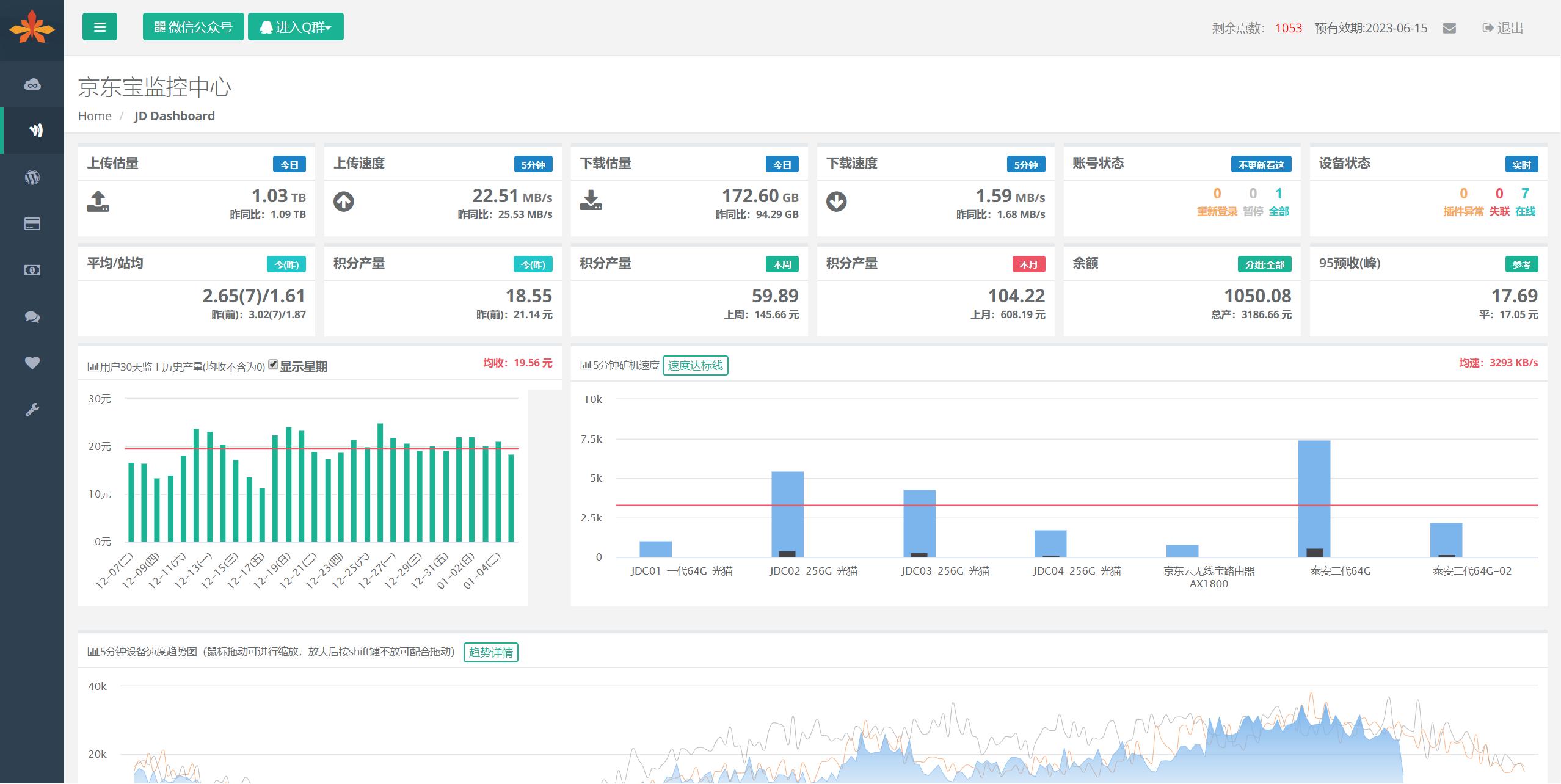This screenshot has height=784, width=1561.
Task: Open messages via the envelope icon
Action: coord(1449,27)
